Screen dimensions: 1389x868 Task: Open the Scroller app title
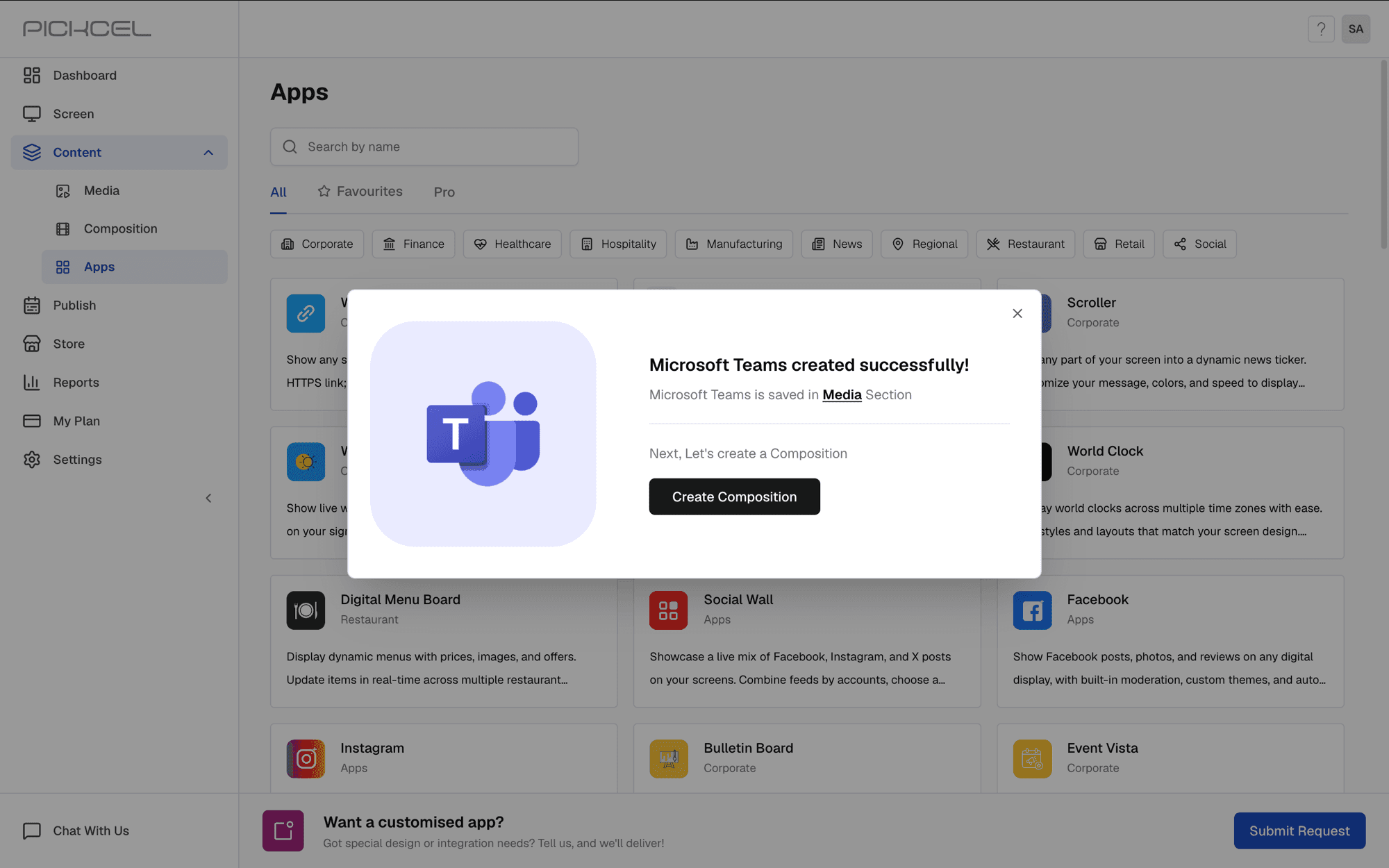(x=1091, y=303)
